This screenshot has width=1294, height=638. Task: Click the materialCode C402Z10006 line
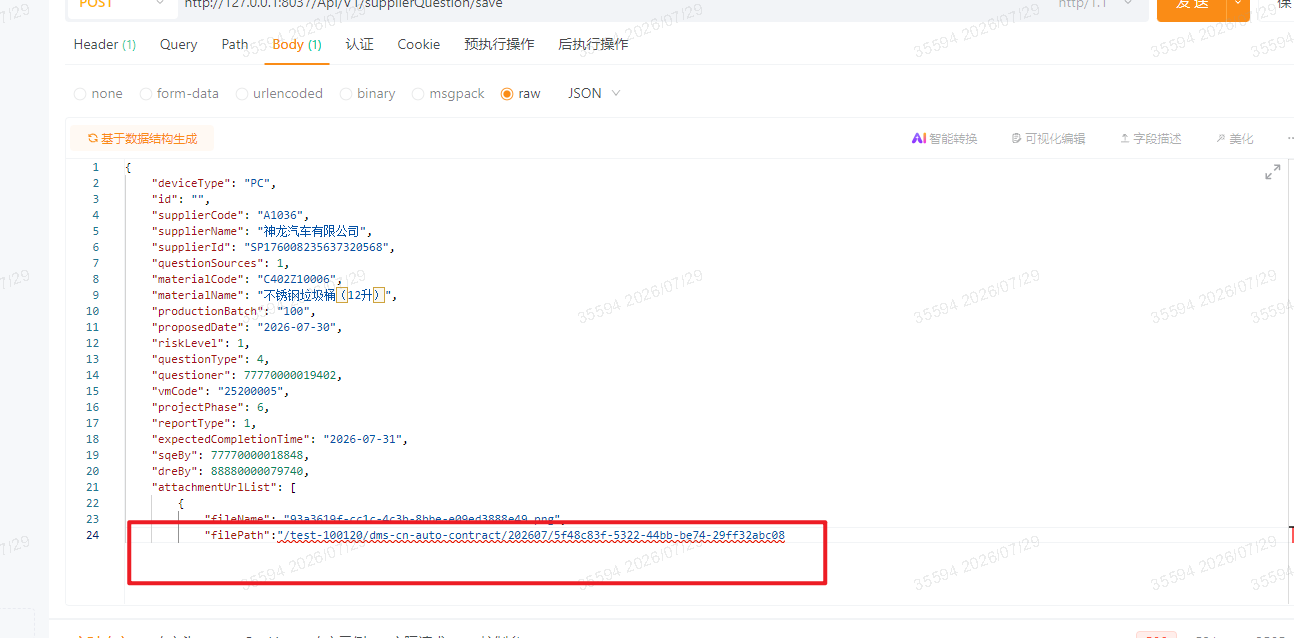point(247,279)
